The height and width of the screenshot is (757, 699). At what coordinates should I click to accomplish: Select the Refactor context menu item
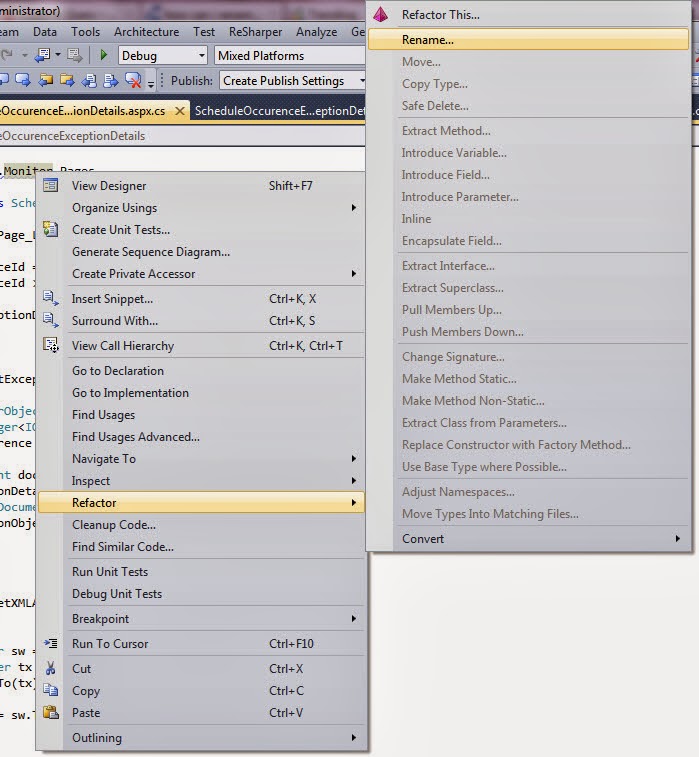201,503
